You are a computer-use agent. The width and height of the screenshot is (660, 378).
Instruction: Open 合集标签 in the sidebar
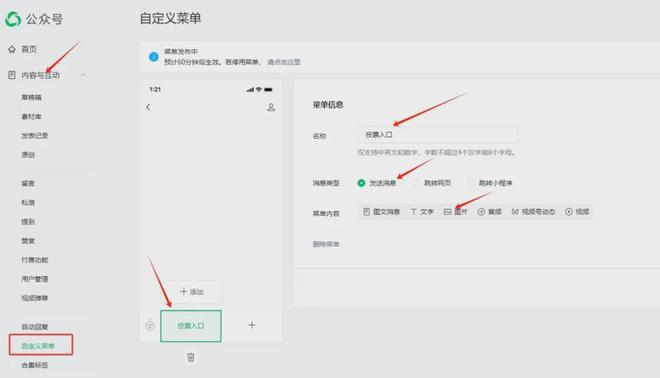[x=35, y=365]
